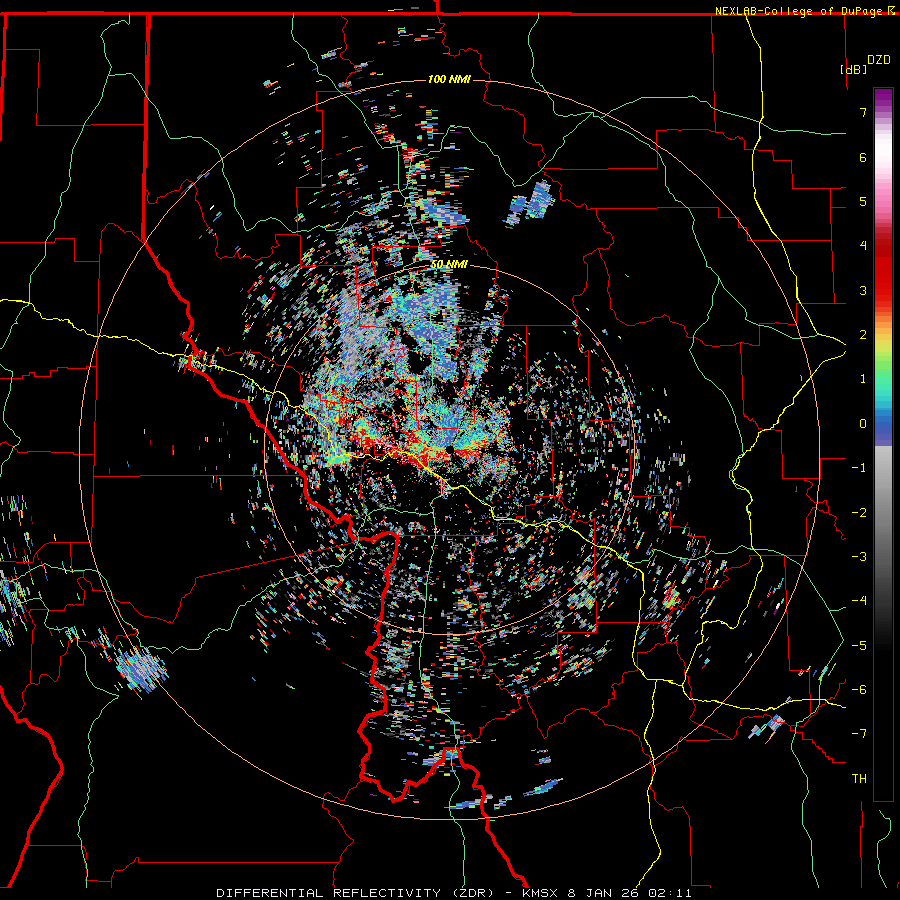
Task: Click the -6 value on color scale
Action: pos(859,689)
